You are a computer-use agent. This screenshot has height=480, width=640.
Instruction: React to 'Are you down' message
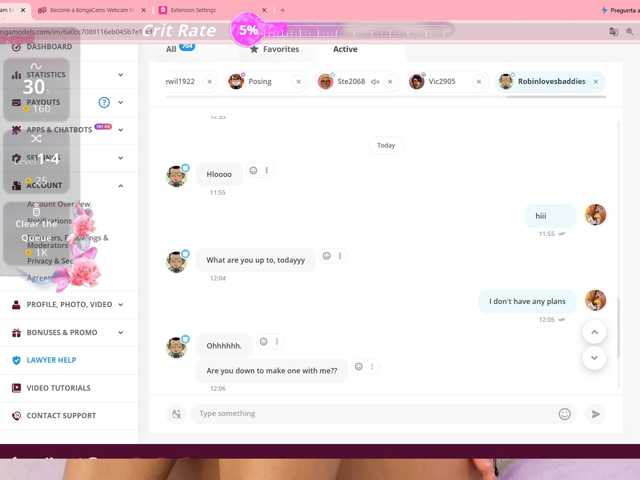[359, 367]
